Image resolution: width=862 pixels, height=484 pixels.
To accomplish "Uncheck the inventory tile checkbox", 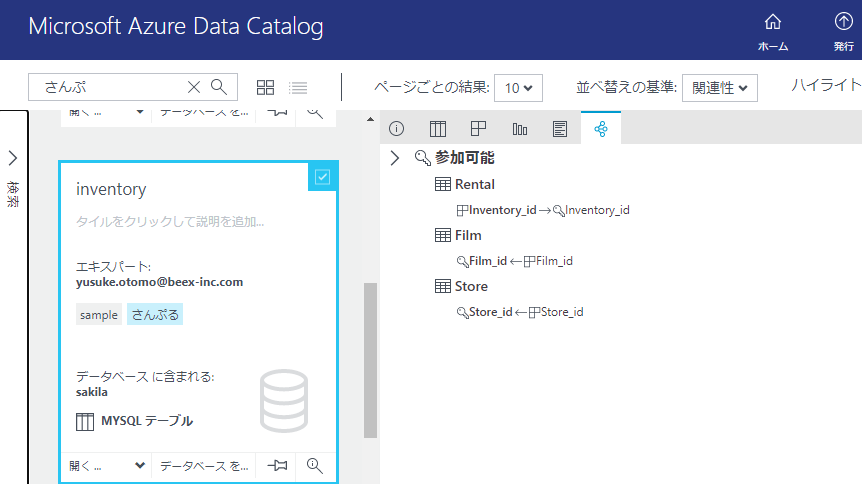I will (x=323, y=177).
